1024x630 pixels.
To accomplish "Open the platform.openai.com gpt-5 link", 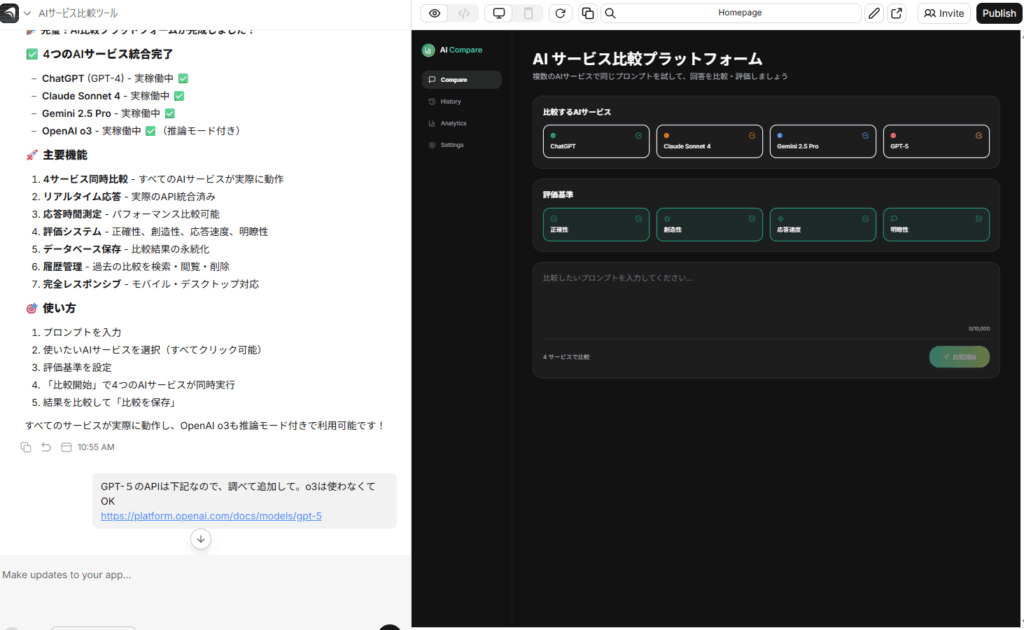I will [x=211, y=516].
